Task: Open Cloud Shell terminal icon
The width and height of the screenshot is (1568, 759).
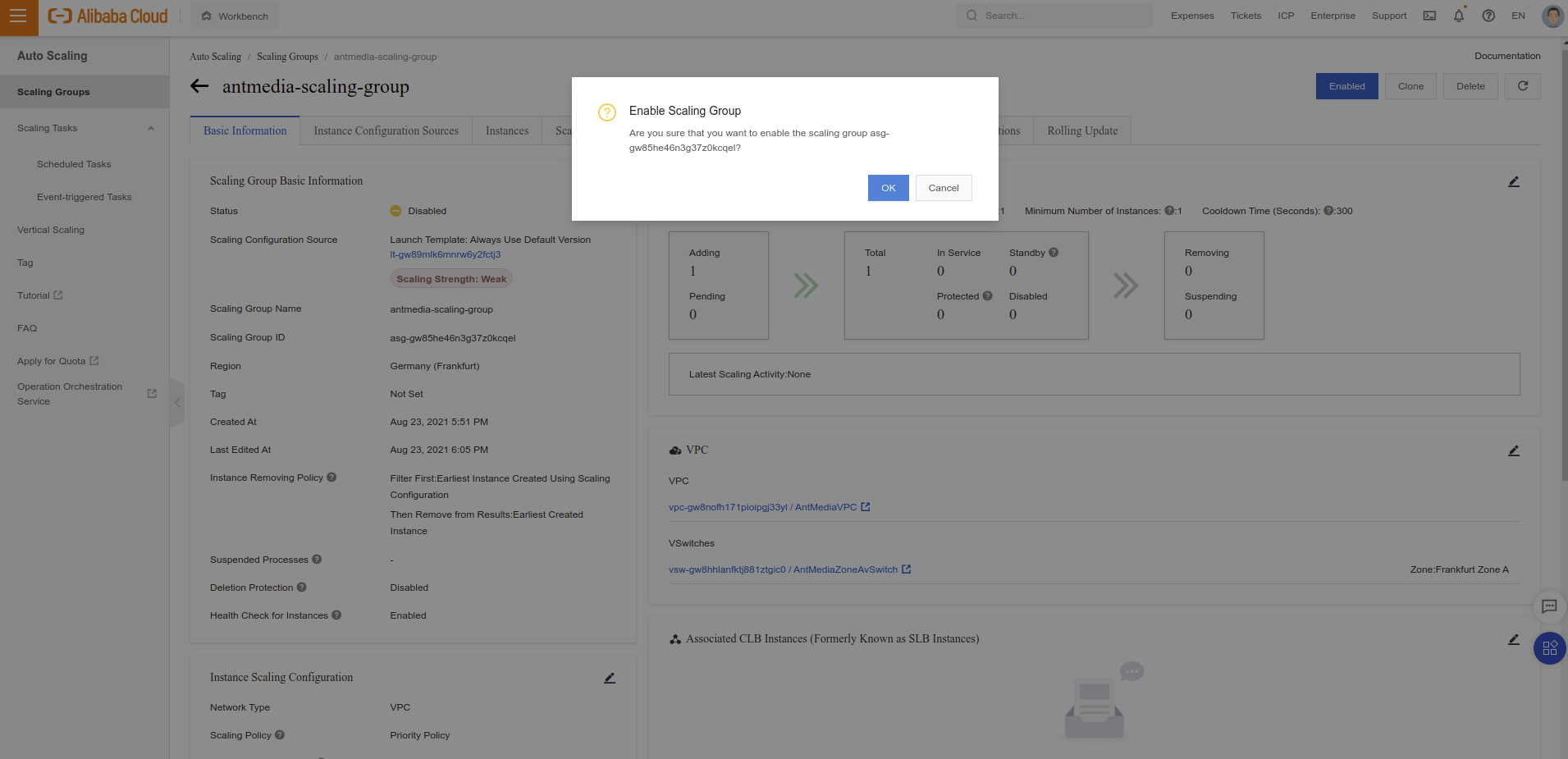Action: [x=1429, y=16]
